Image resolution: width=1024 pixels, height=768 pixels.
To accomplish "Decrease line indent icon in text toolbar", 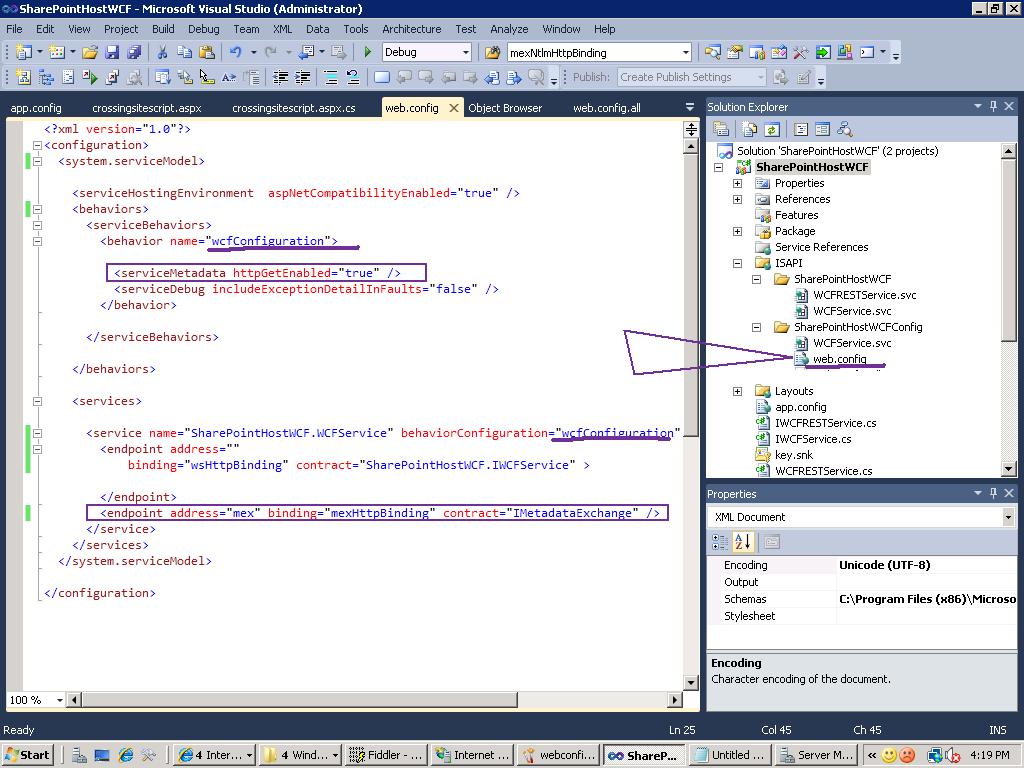I will tap(280, 78).
